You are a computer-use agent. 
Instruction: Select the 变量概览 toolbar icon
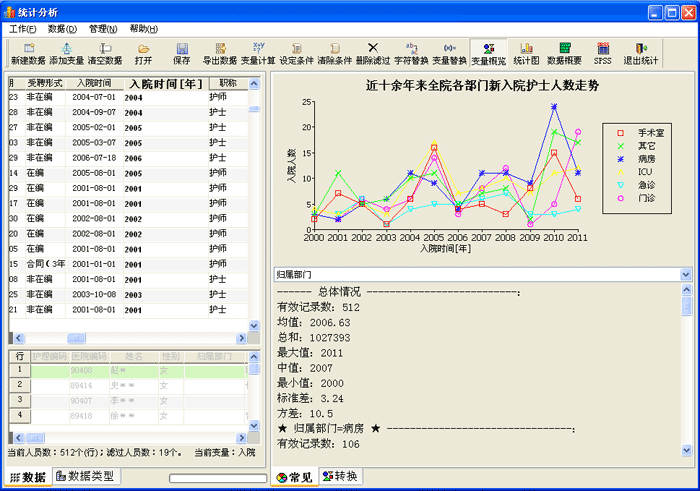tap(489, 54)
